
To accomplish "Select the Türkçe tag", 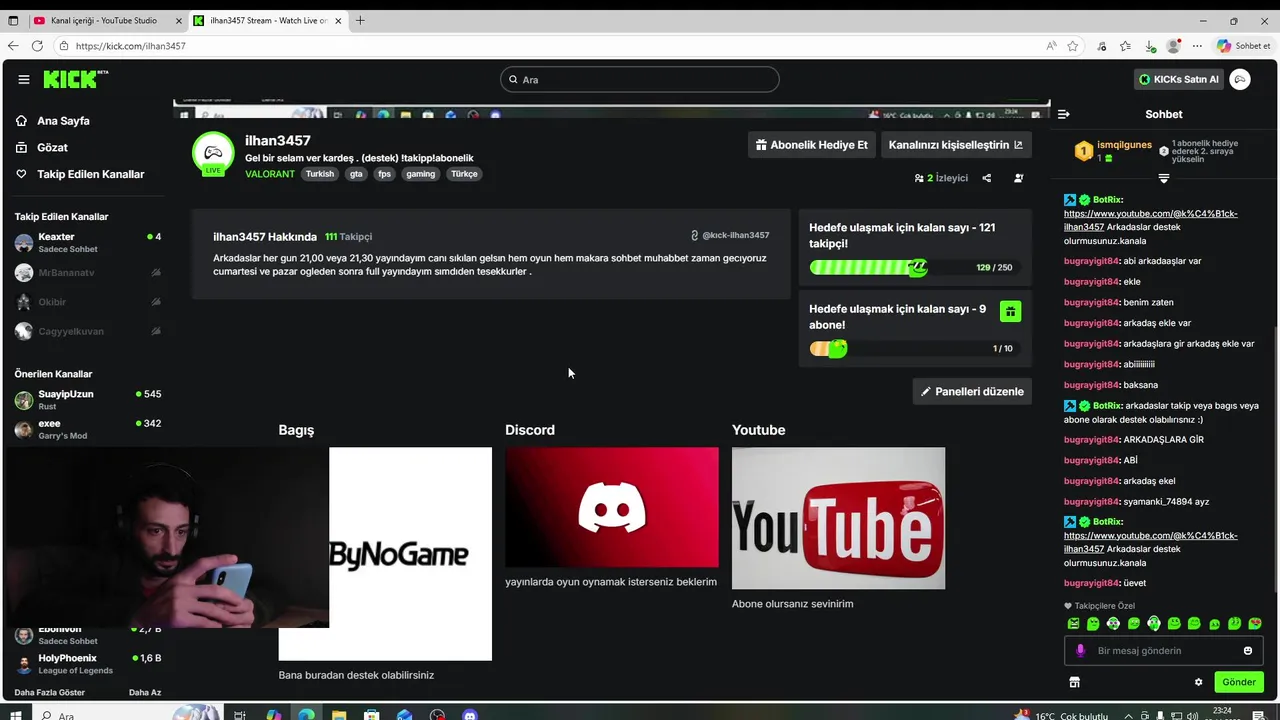I will (x=464, y=174).
